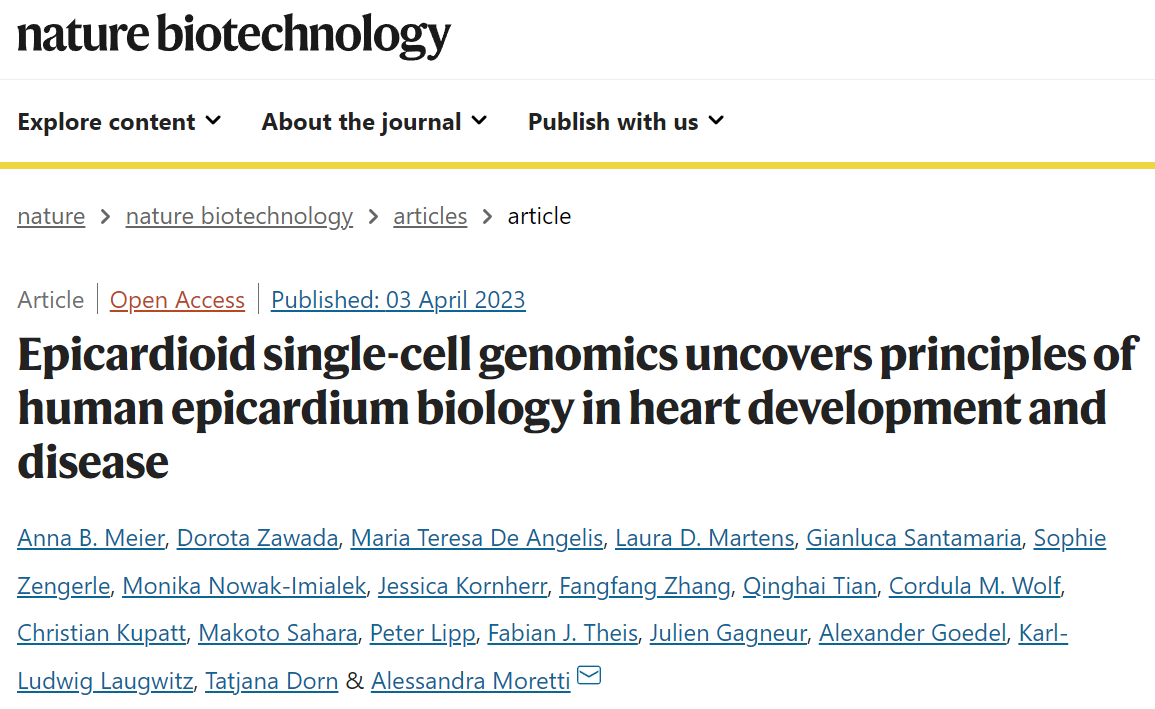Screen dimensions: 1155x709
Task: Click author Tatjana Dorn
Action: 272,681
